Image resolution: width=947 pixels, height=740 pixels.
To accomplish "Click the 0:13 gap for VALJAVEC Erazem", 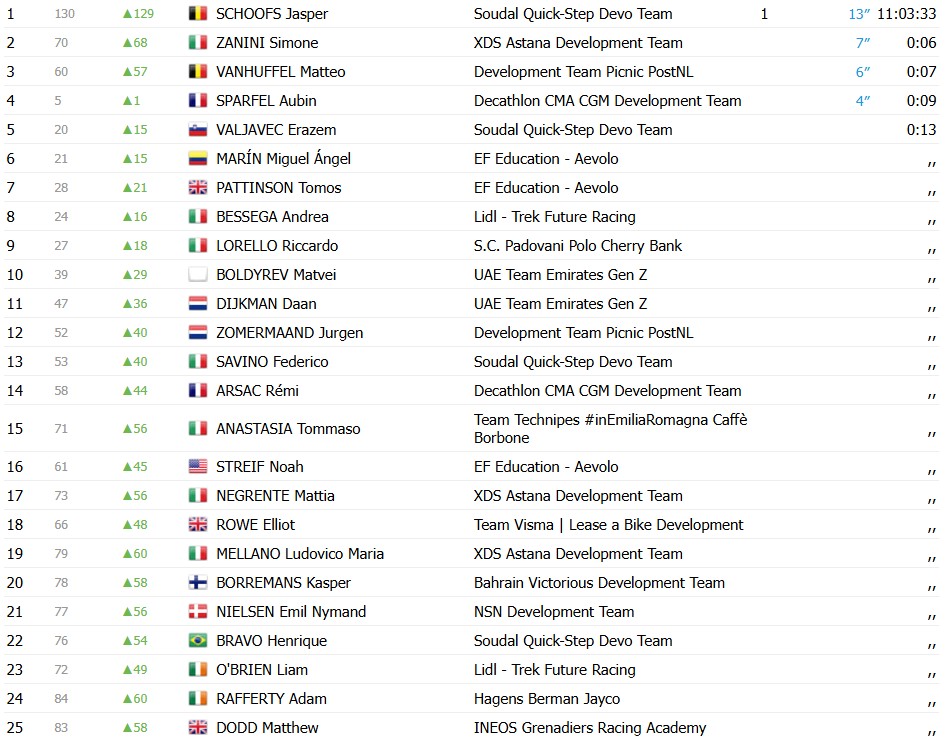I will (922, 130).
